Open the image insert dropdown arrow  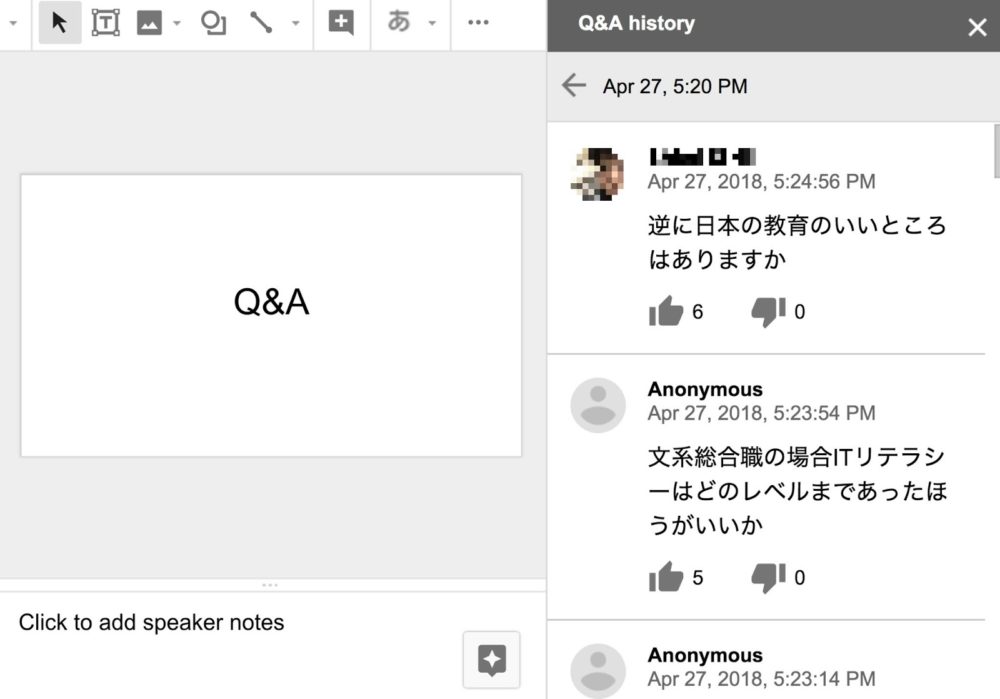[x=177, y=23]
